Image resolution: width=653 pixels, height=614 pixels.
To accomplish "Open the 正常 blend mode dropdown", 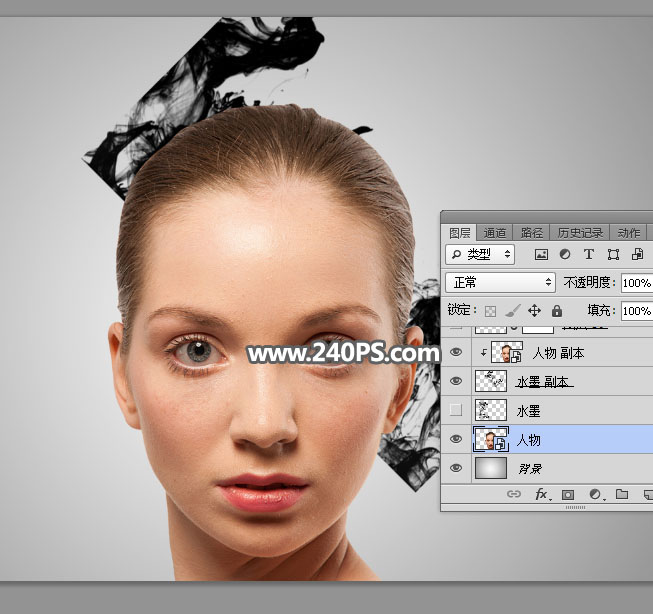I will pos(500,282).
